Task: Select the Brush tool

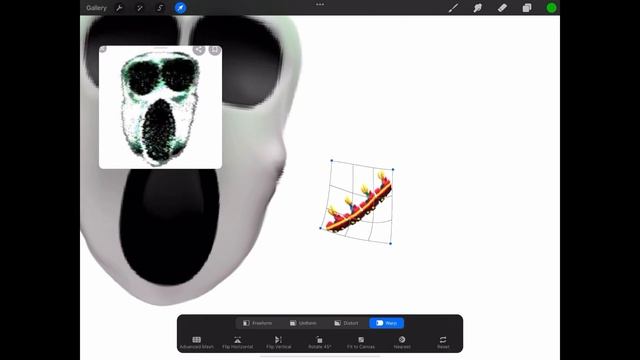Action: point(453,8)
